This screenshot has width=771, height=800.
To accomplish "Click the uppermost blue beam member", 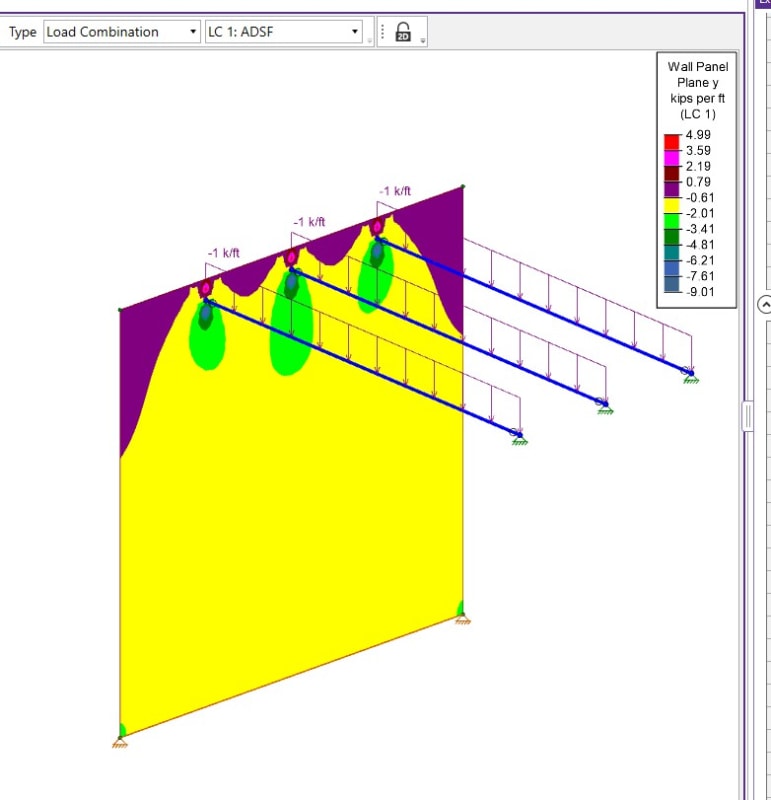I will click(534, 306).
